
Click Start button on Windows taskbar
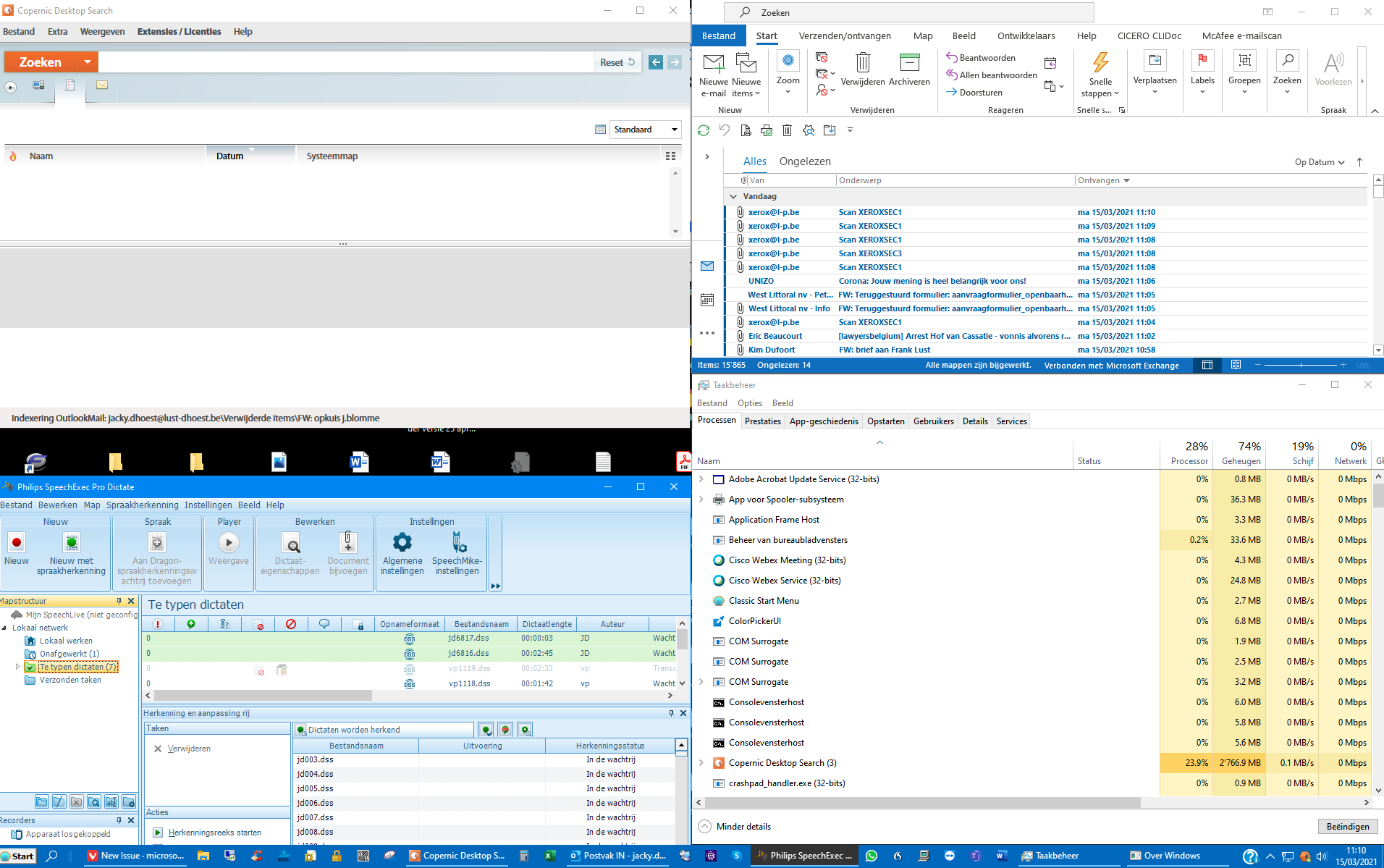17,856
